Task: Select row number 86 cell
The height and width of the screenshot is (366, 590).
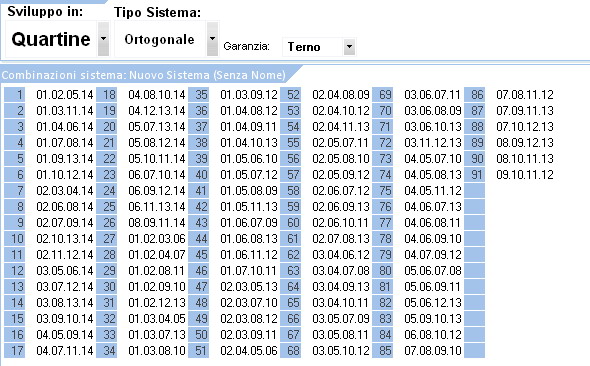Action: pyautogui.click(x=474, y=94)
